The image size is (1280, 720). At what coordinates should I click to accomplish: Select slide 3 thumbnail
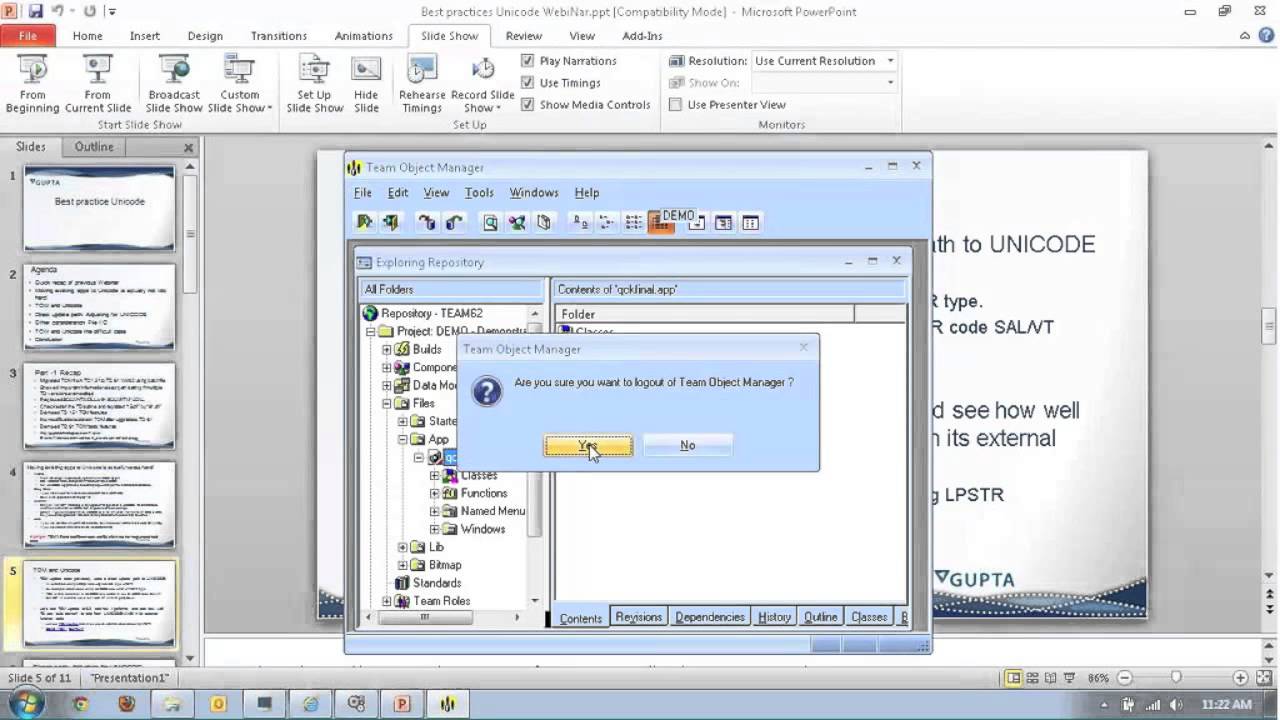(99, 405)
